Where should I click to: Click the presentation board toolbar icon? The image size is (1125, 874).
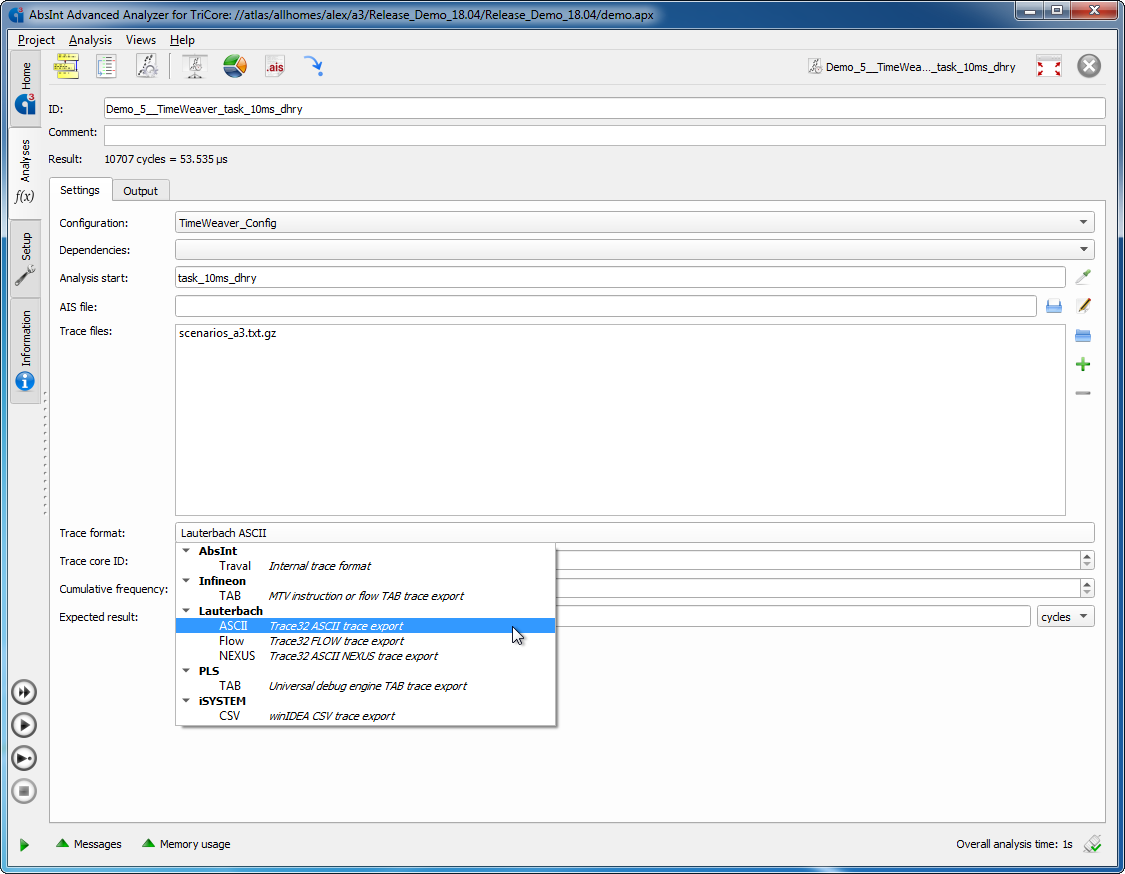(x=194, y=66)
